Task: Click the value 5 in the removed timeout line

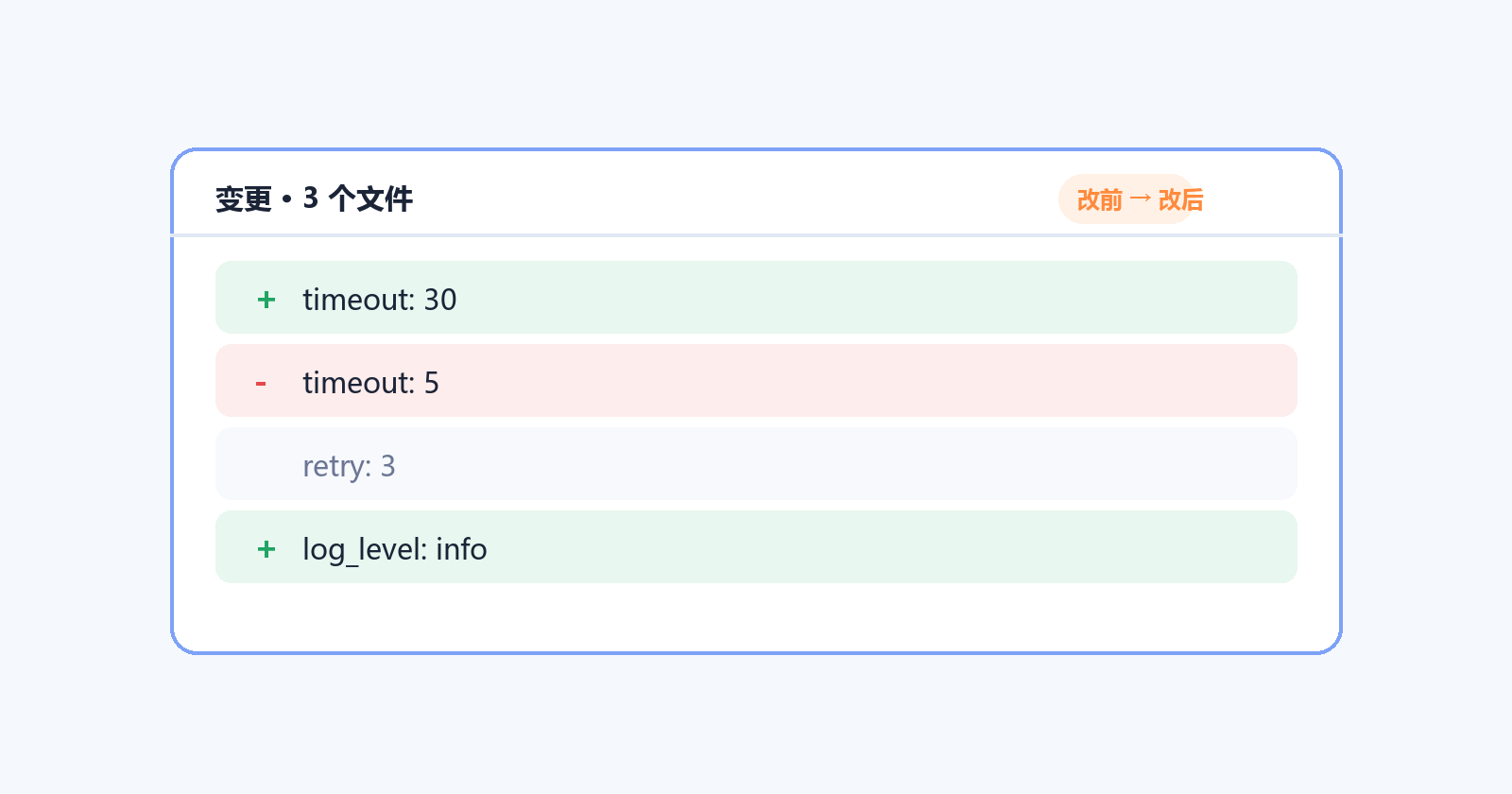Action: pyautogui.click(x=432, y=383)
